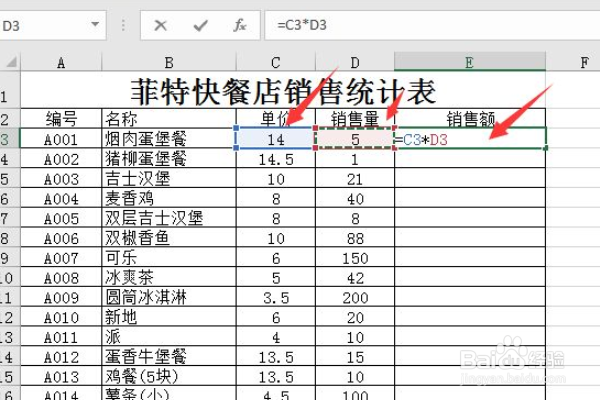Click cell 双层吉士汉堡
Viewport: 600px width, 400px height.
coord(169,218)
